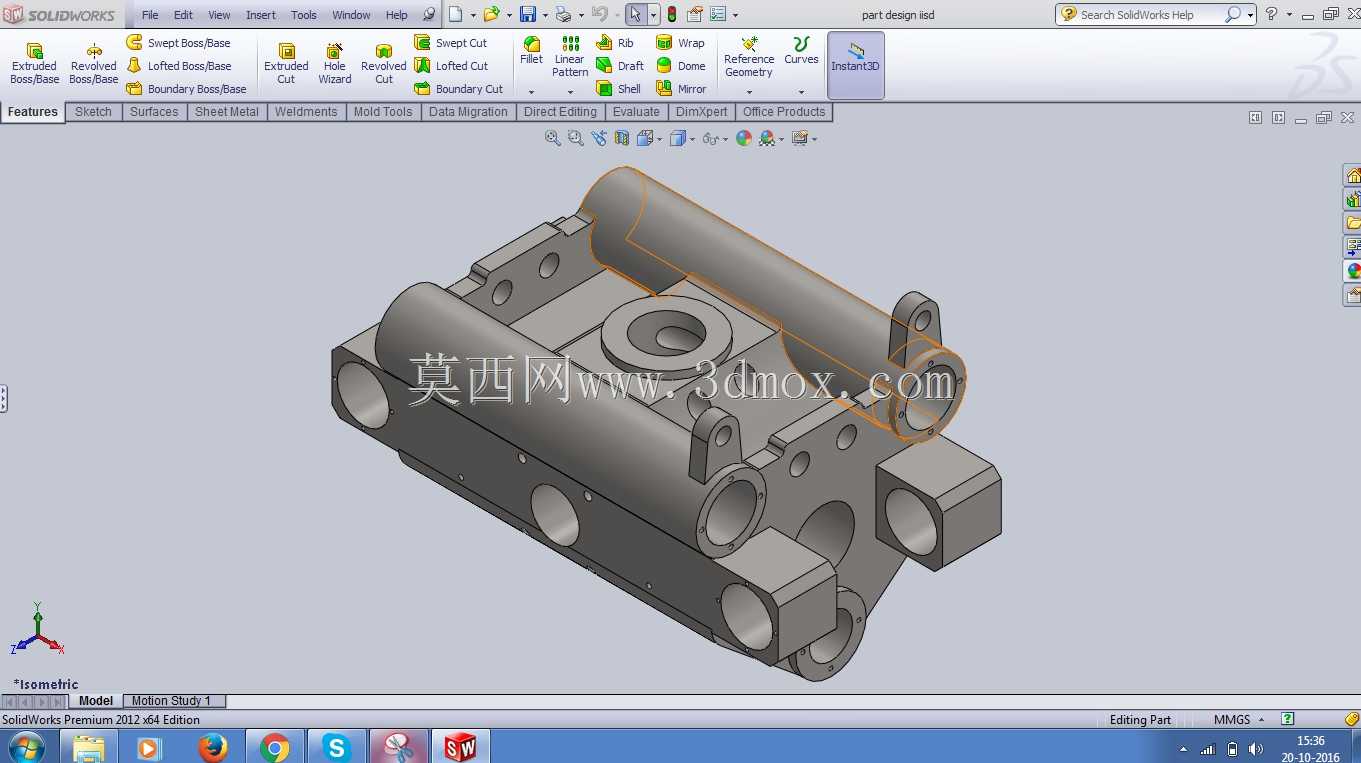This screenshot has width=1361, height=763.
Task: Use the Mirror feature
Action: [681, 89]
